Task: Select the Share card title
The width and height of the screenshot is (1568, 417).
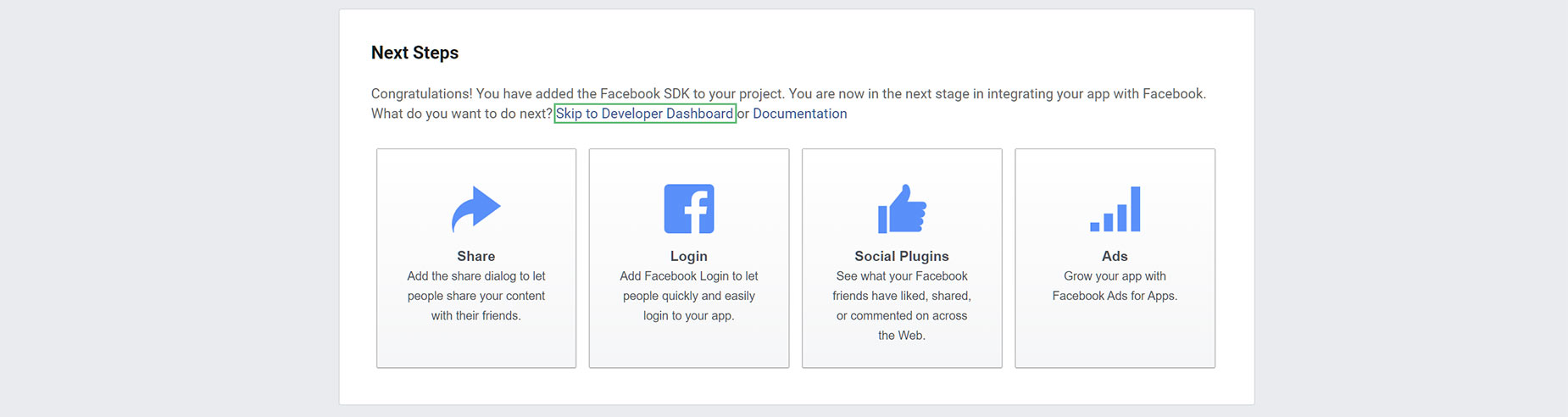Action: (x=476, y=256)
